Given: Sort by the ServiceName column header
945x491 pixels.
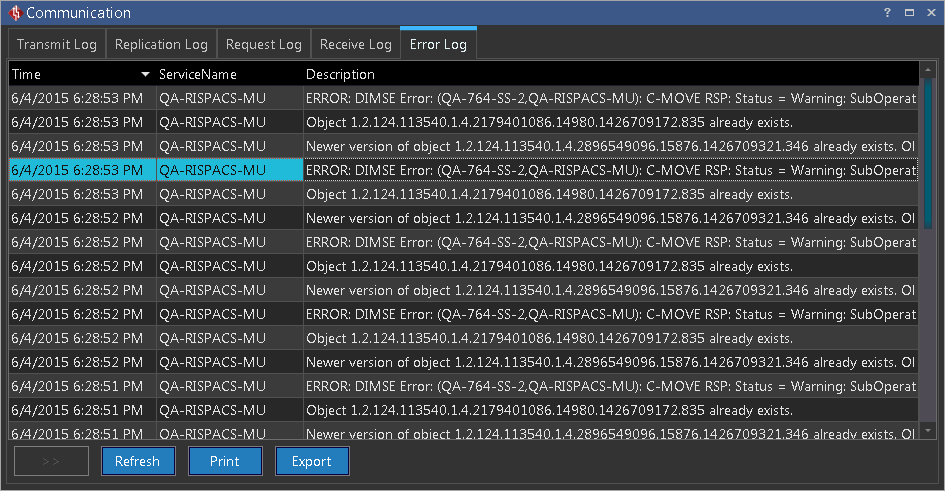Looking at the screenshot, I should 198,75.
